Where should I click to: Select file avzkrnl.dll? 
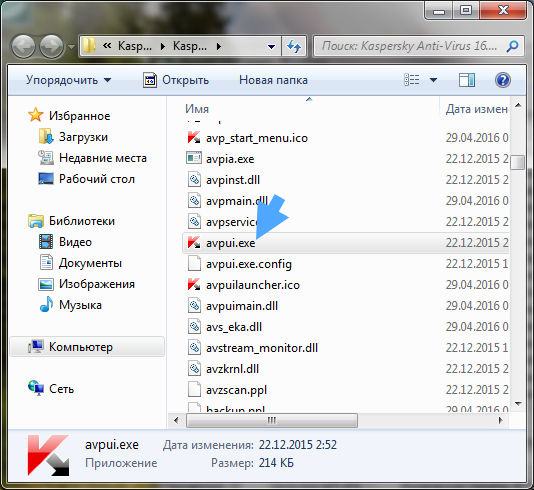pyautogui.click(x=233, y=369)
